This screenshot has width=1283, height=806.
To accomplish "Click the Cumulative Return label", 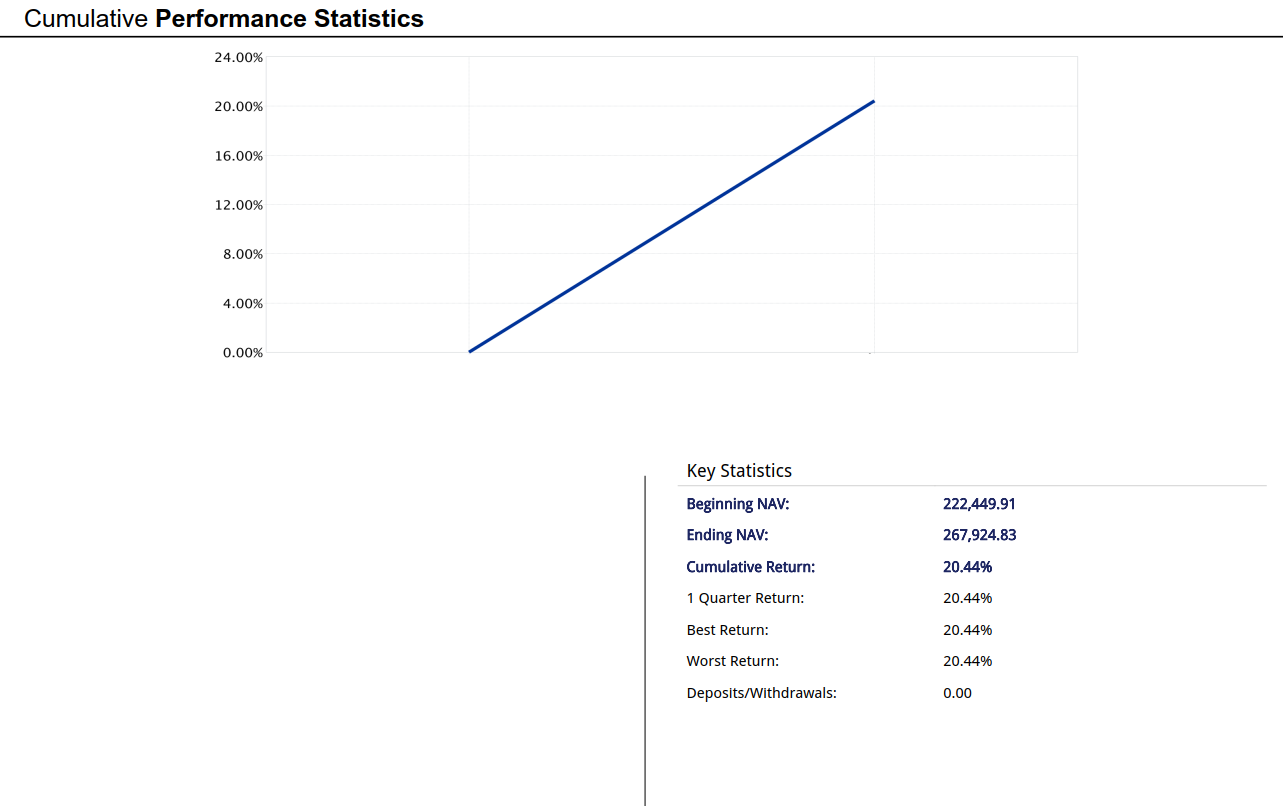I will (x=750, y=567).
